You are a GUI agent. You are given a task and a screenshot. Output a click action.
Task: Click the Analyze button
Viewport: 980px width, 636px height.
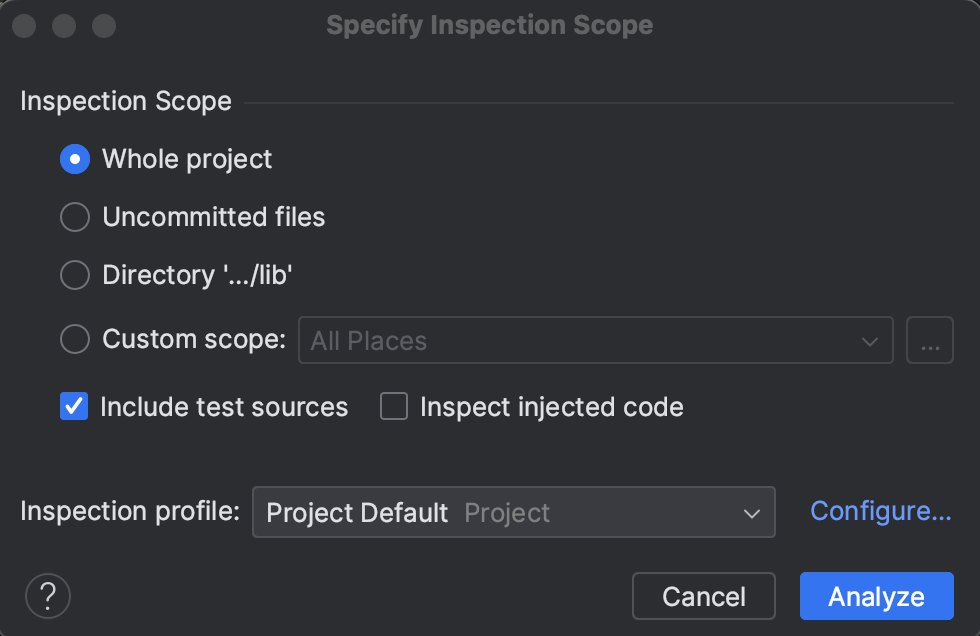click(x=876, y=595)
